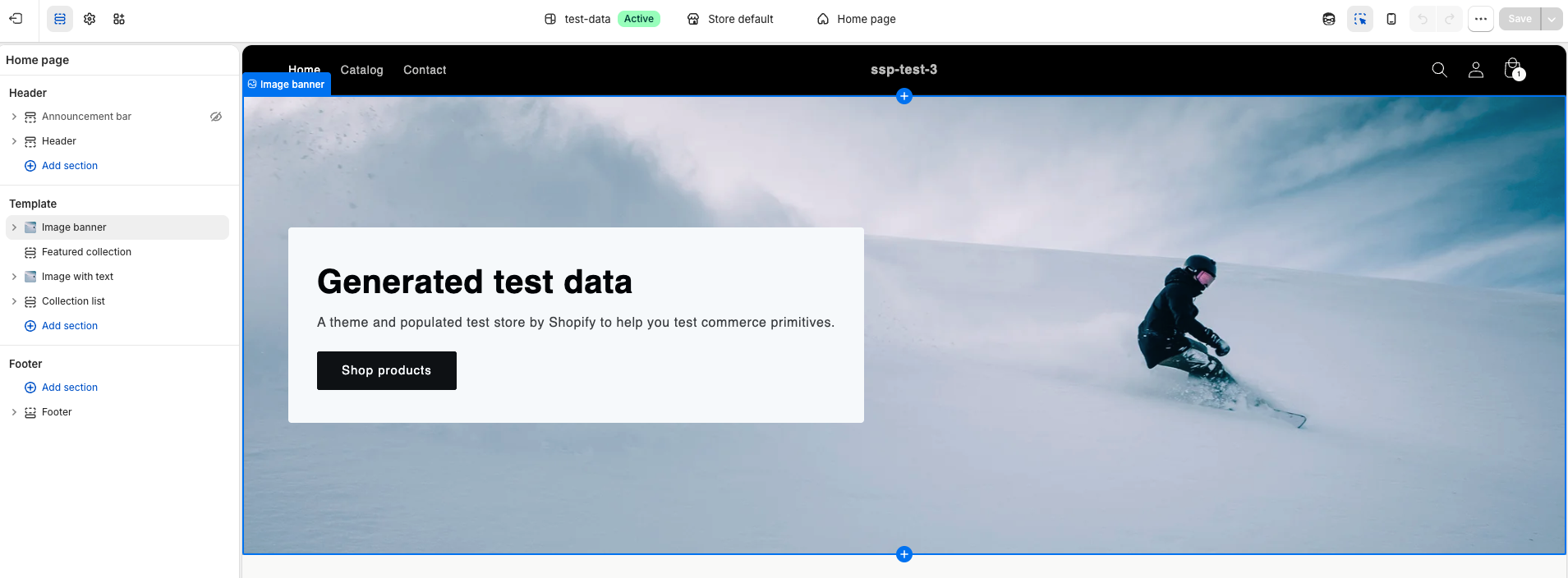The height and width of the screenshot is (578, 1568).
Task: Click the Home page house icon
Action: (823, 19)
